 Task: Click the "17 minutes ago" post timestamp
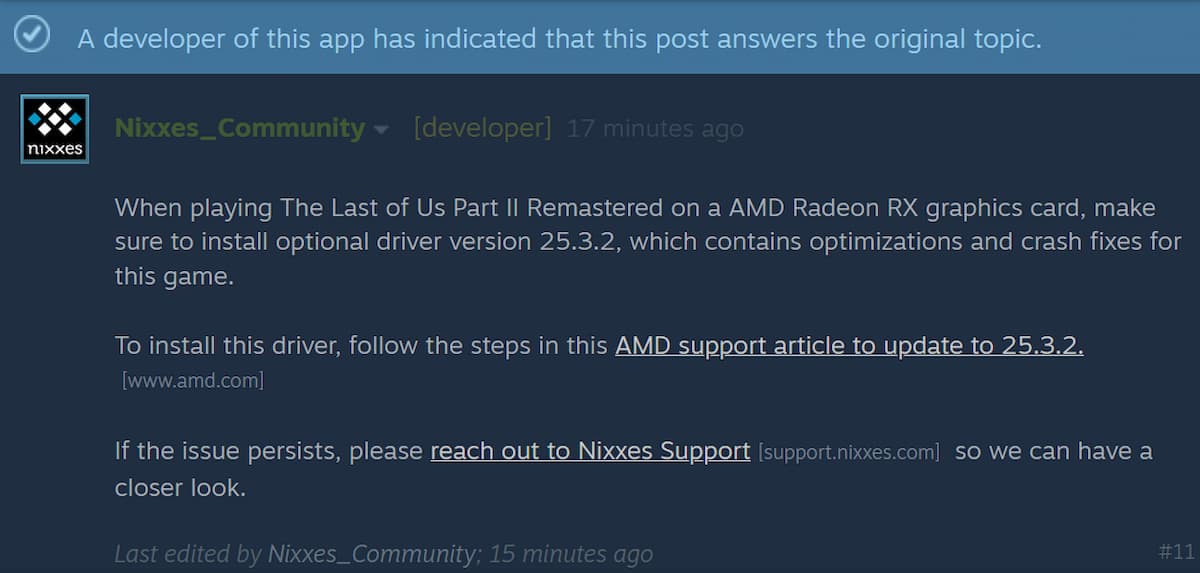[x=655, y=129]
